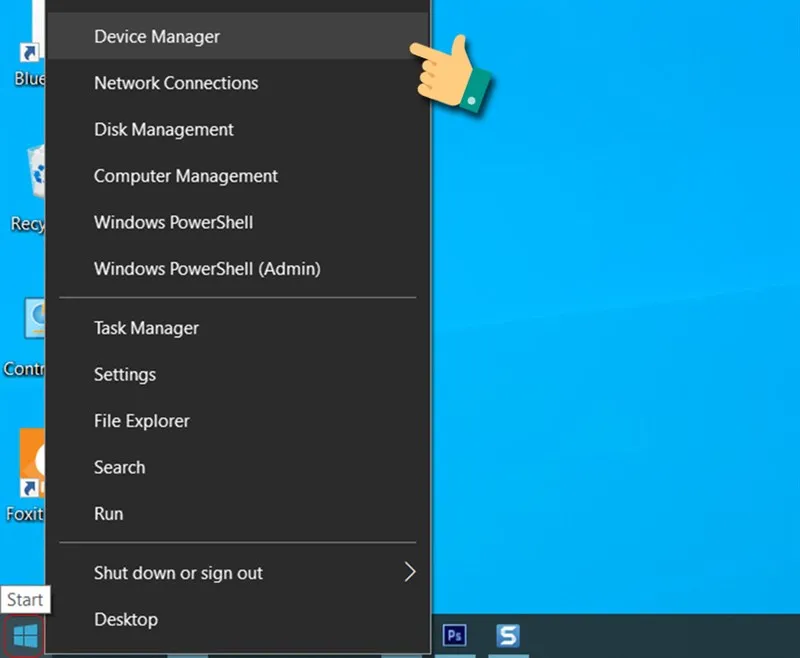Launch Windows PowerShell
The image size is (800, 658).
point(173,222)
